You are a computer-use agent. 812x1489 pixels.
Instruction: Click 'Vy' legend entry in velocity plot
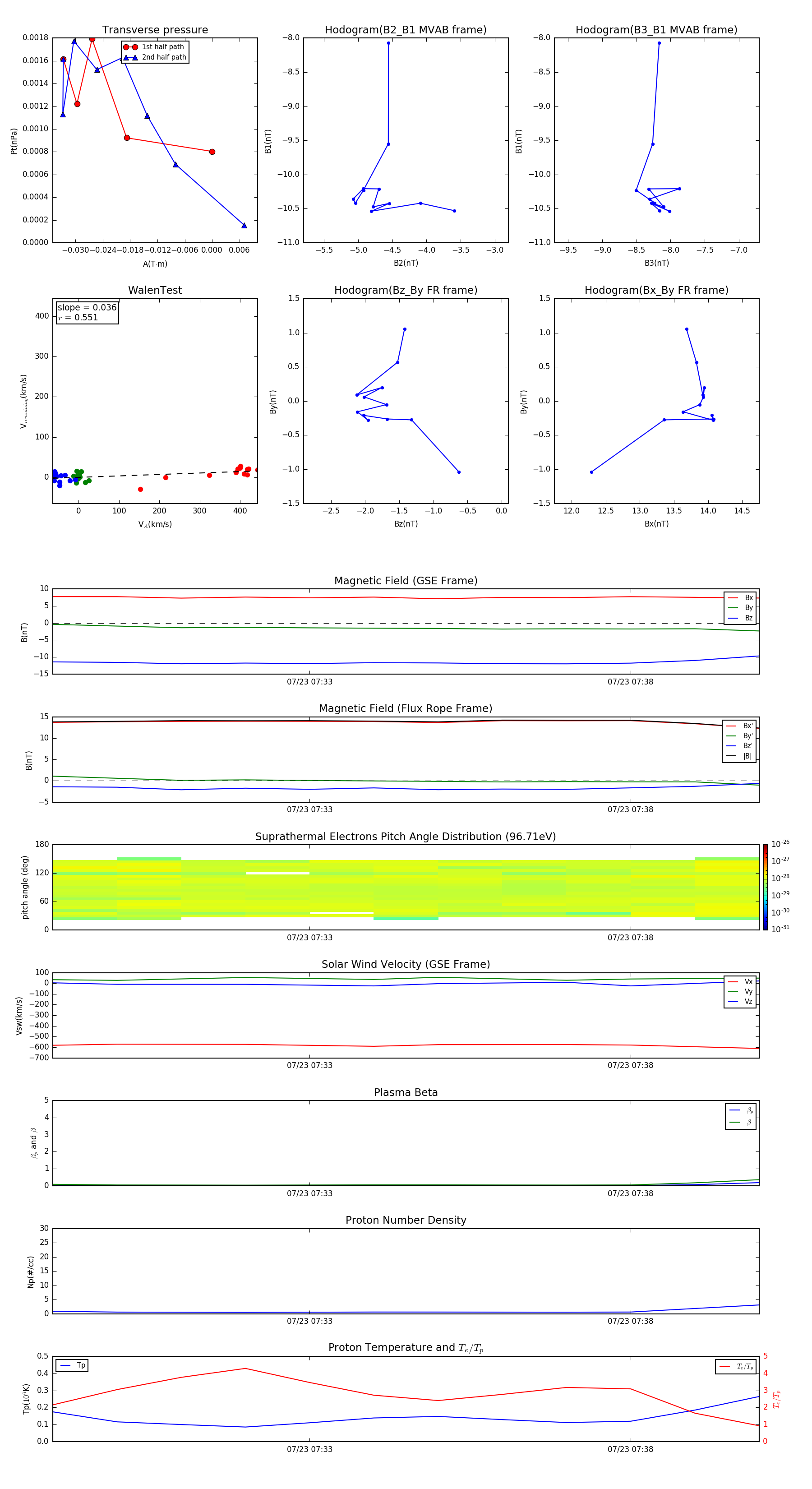[740, 991]
